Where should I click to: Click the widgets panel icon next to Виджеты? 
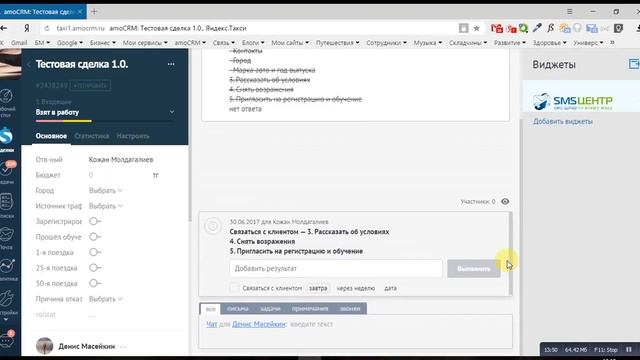pyautogui.click(x=634, y=64)
